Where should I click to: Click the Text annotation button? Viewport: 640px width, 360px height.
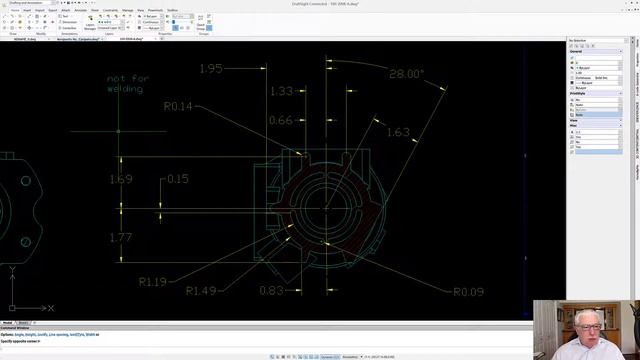[x=63, y=16]
